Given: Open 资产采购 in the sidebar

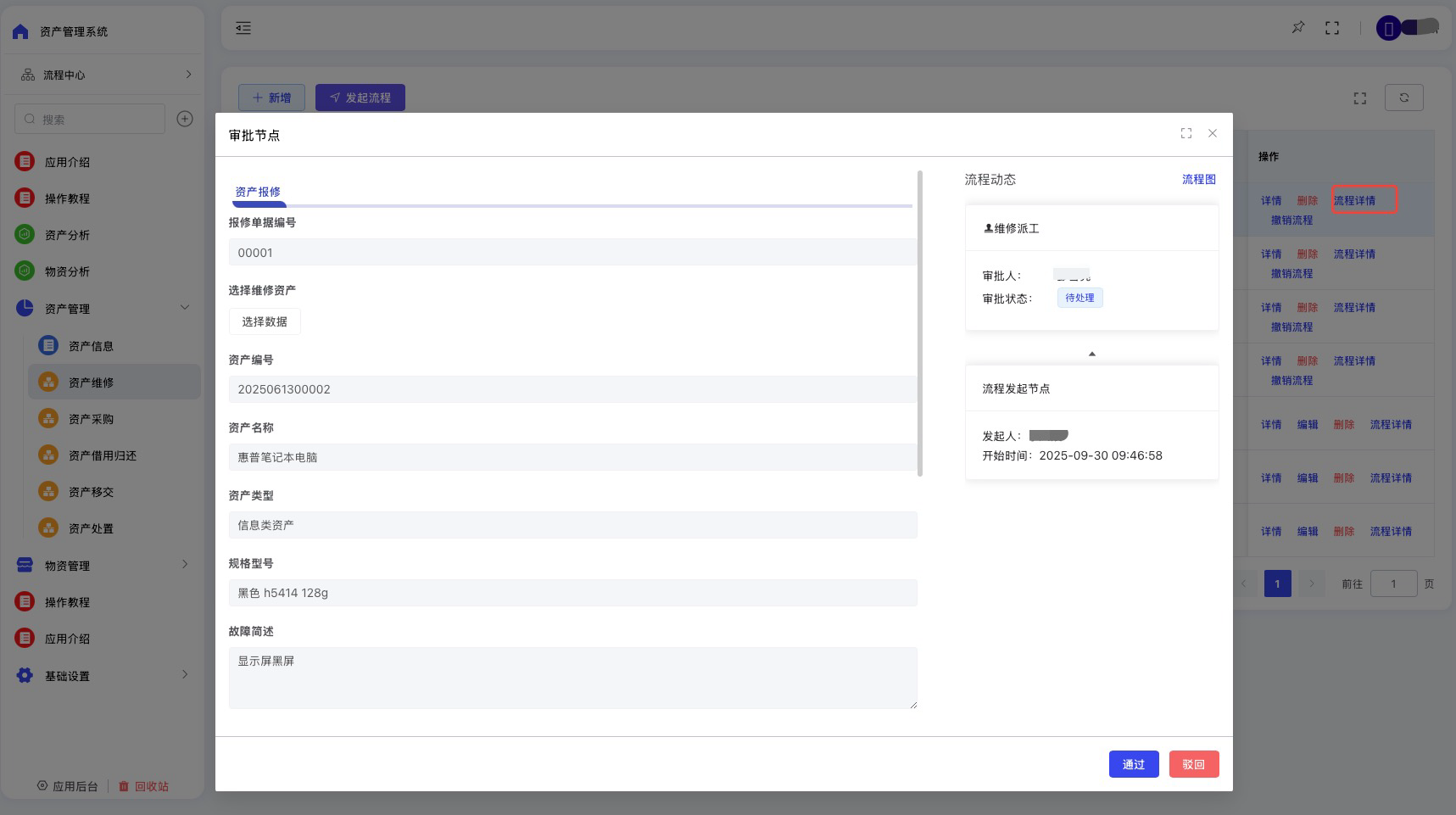Looking at the screenshot, I should pyautogui.click(x=91, y=419).
